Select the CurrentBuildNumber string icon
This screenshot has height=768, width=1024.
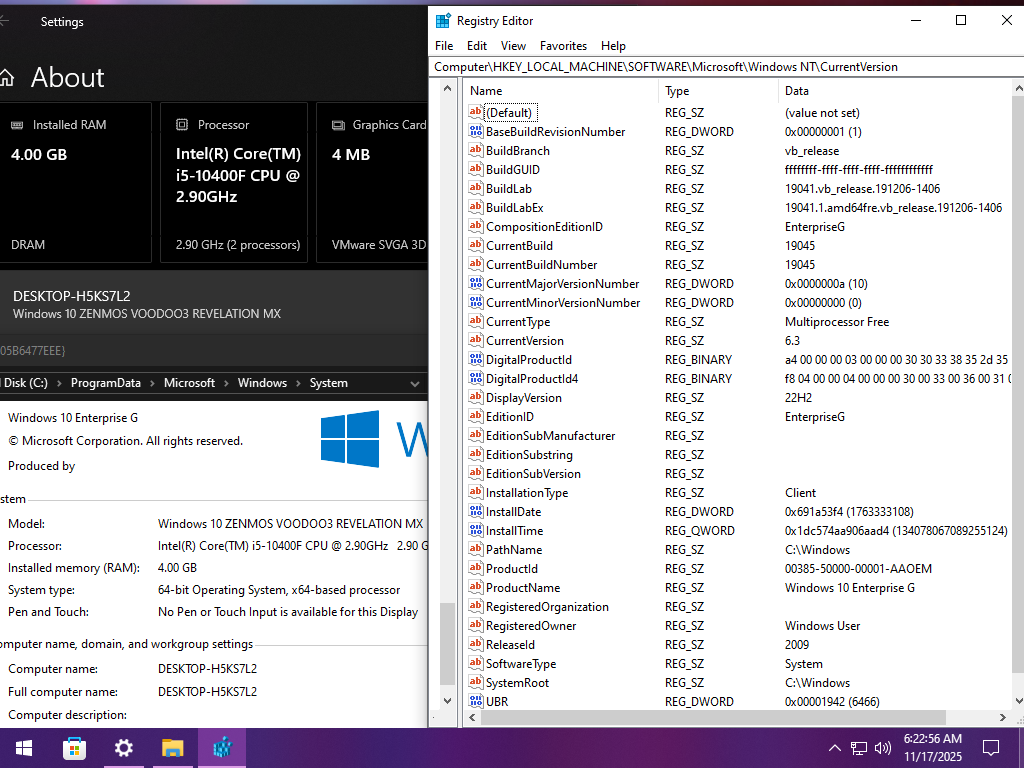[x=475, y=264]
